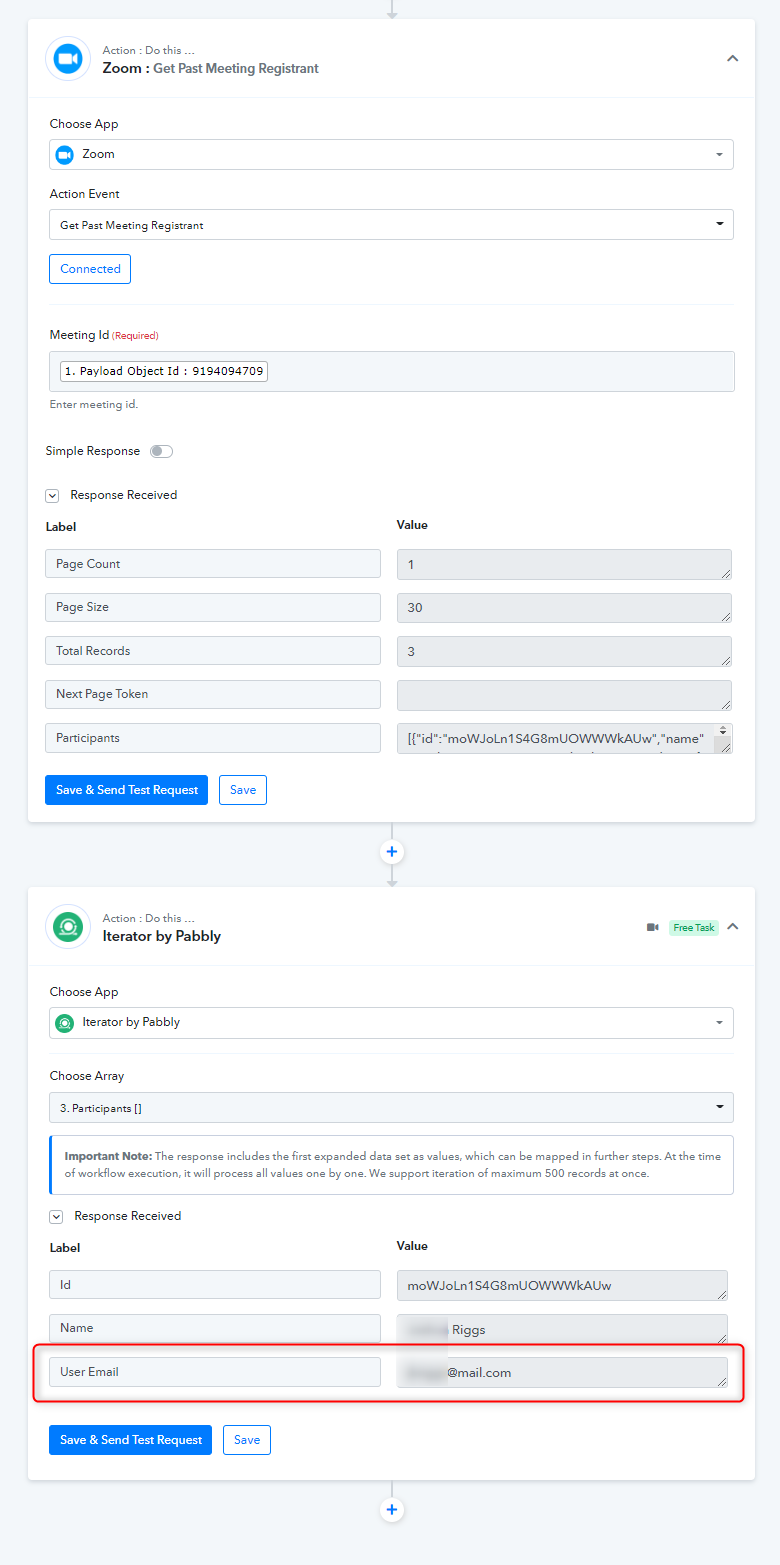Collapse Response Received in the Zoom step
Image resolution: width=780 pixels, height=1565 pixels.
click(52, 495)
